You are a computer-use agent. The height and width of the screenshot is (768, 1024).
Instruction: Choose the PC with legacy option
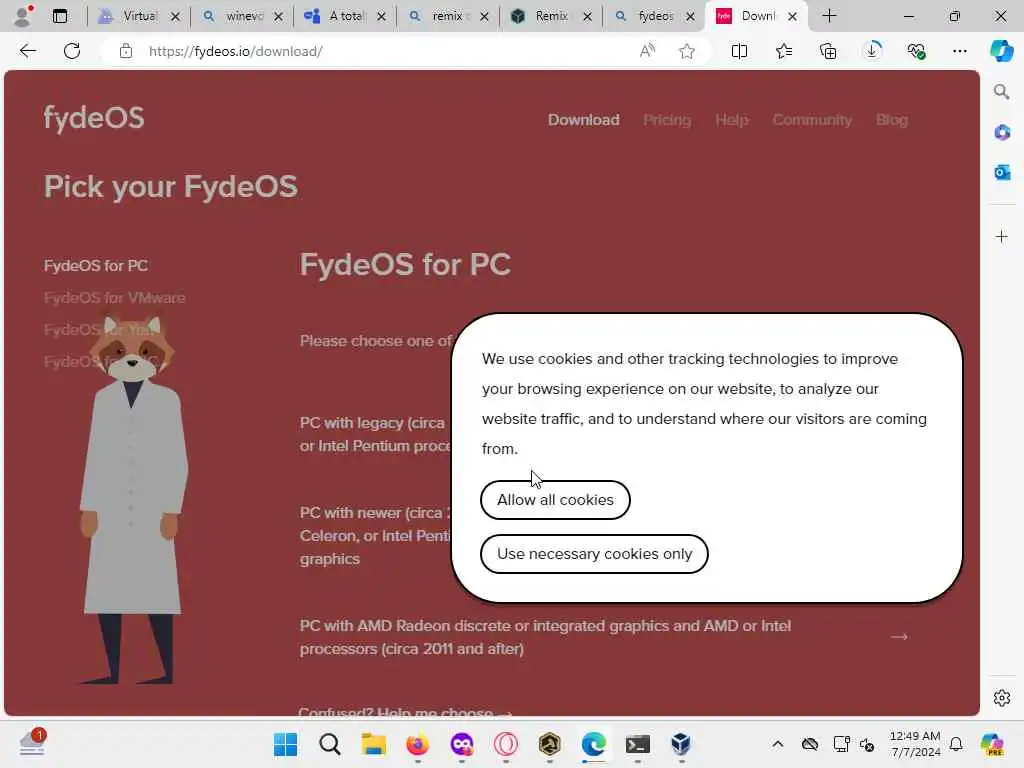(x=376, y=434)
